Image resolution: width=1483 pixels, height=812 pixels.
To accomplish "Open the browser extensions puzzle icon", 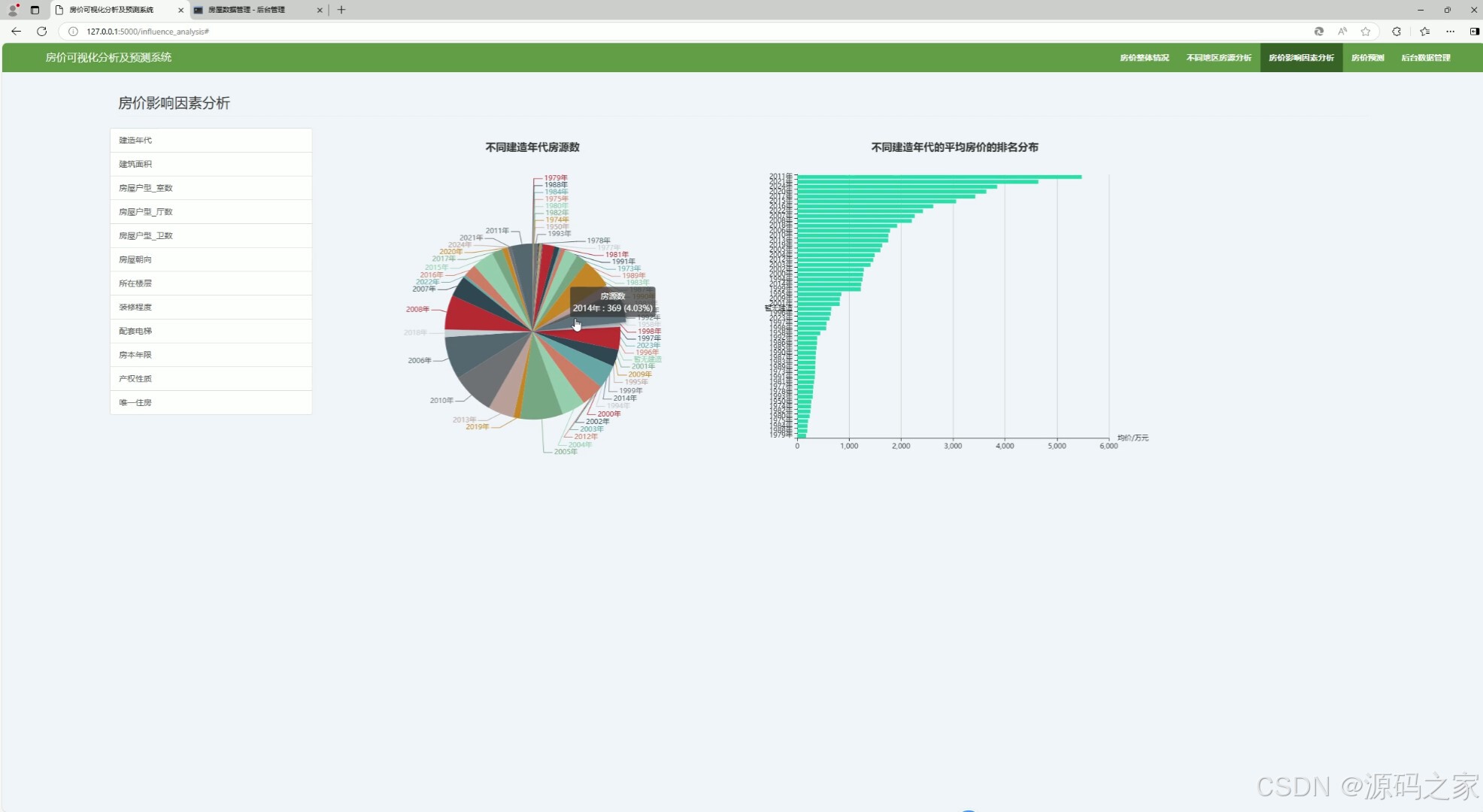I will tap(1397, 32).
